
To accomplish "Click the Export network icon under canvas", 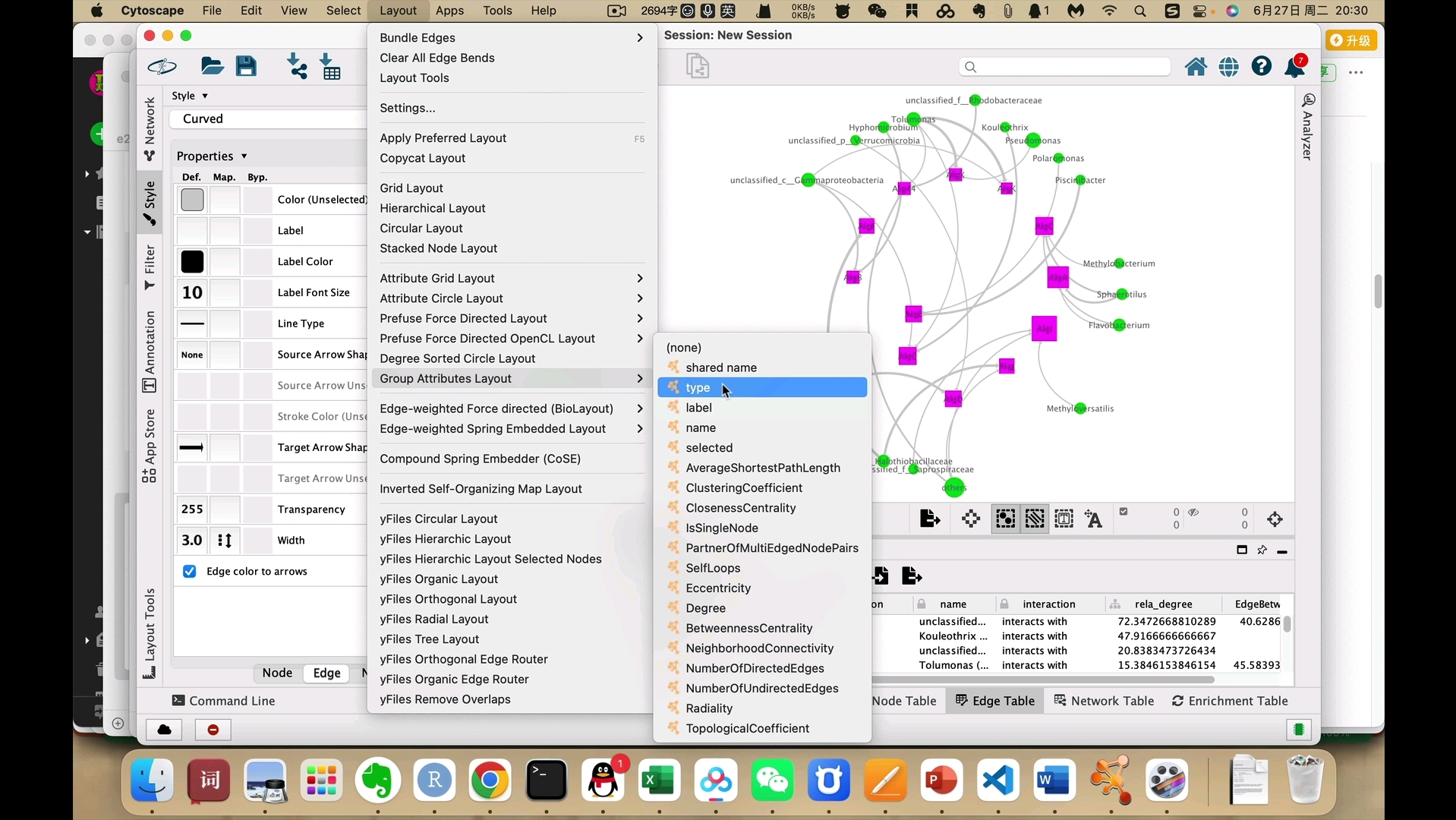I will tap(930, 519).
